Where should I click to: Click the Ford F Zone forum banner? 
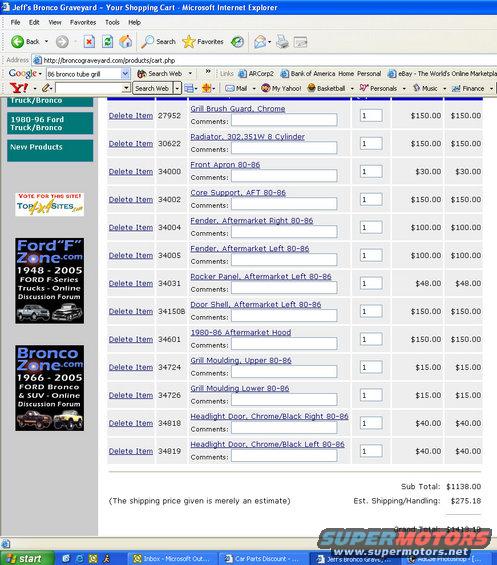(x=50, y=280)
